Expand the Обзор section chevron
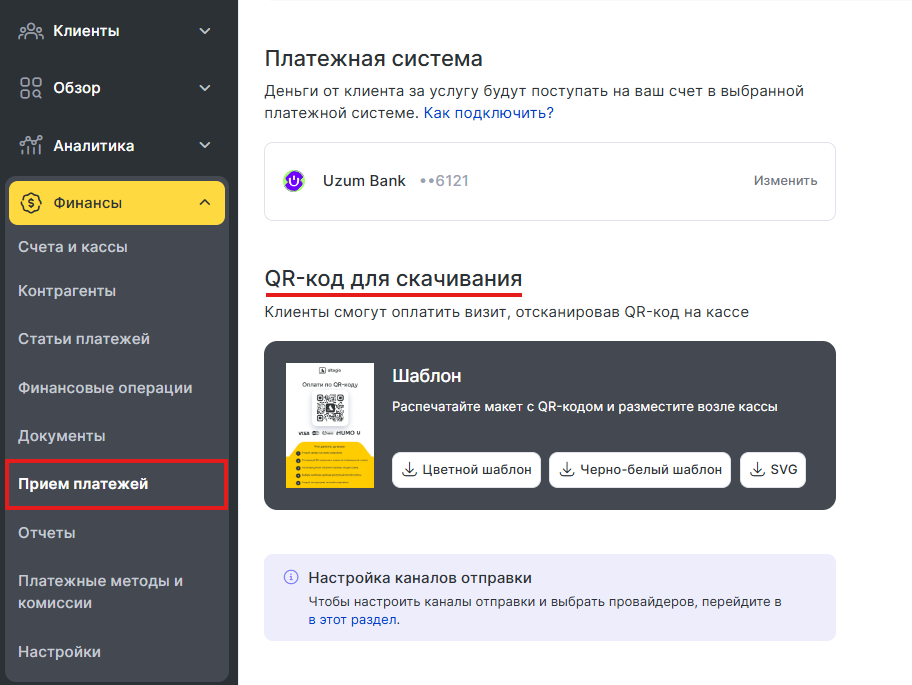 (x=205, y=88)
